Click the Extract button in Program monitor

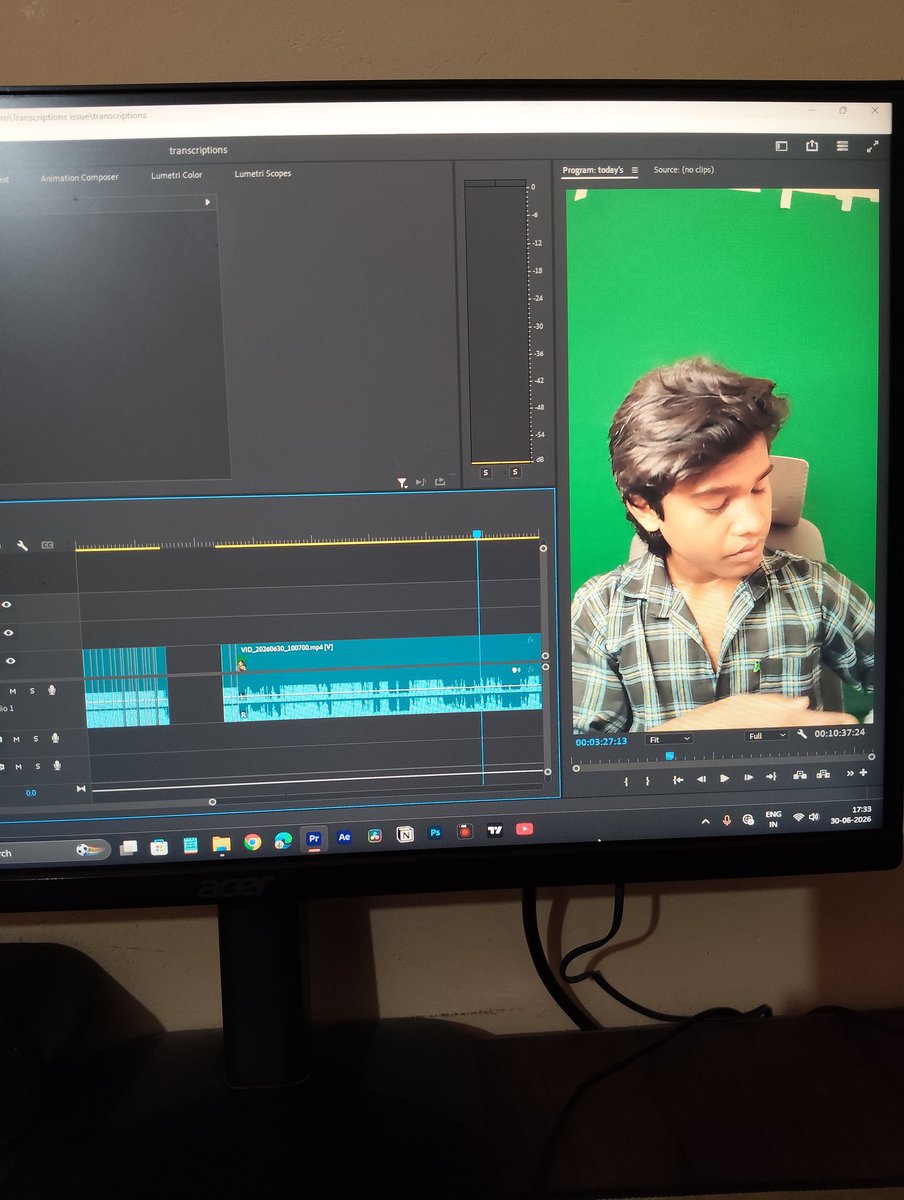coord(823,774)
